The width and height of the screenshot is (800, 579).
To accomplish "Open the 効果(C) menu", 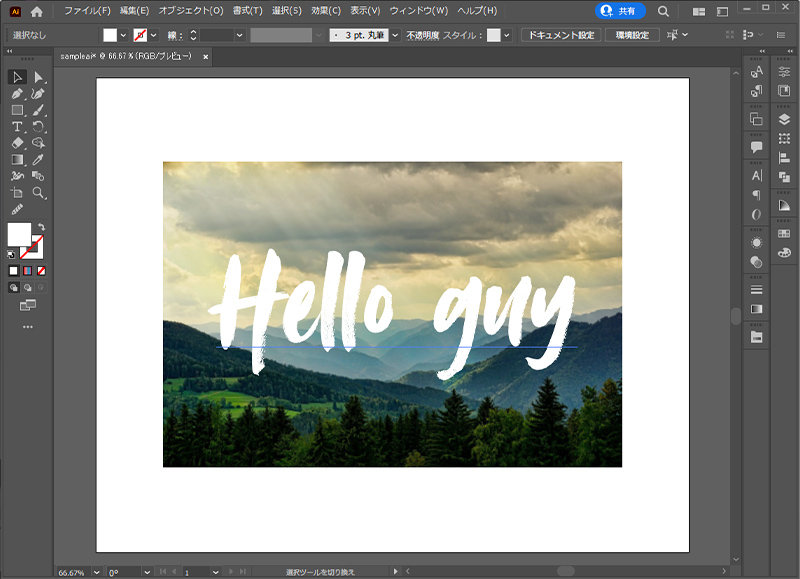I will (325, 11).
